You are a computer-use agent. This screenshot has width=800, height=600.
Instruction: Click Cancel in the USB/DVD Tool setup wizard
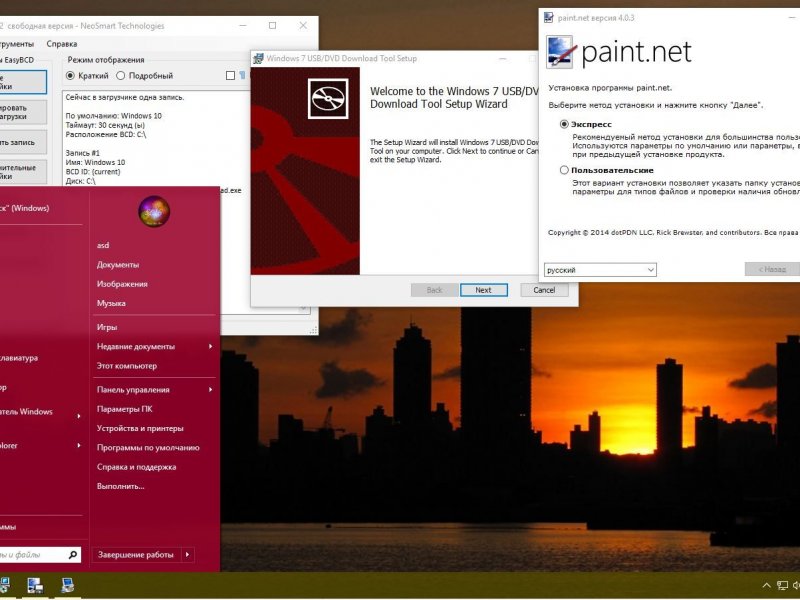click(x=544, y=290)
